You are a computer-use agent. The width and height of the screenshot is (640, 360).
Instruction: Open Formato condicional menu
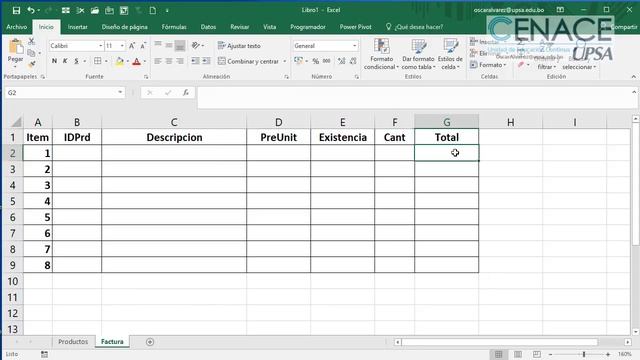[x=381, y=54]
